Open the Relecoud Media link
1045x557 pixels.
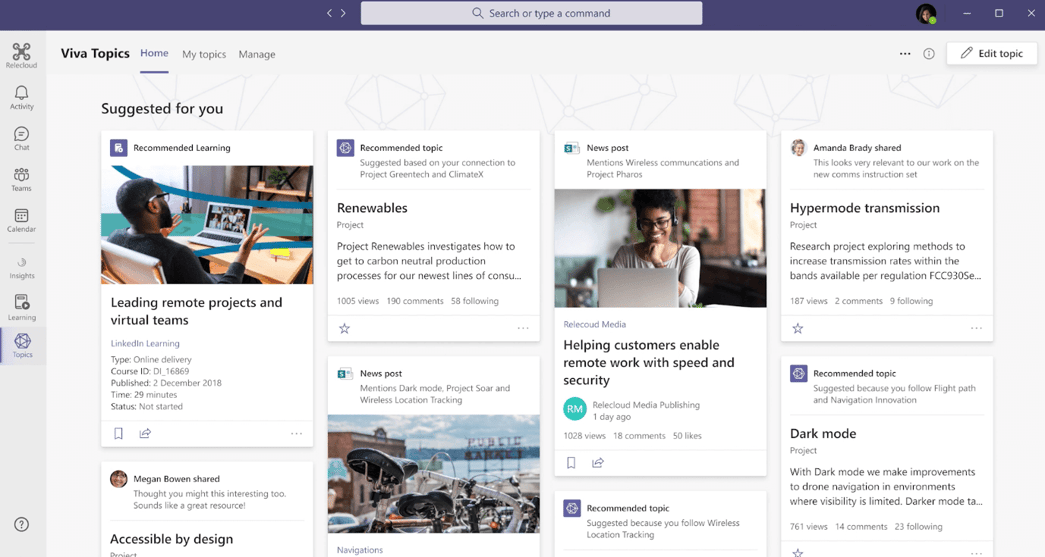[594, 324]
